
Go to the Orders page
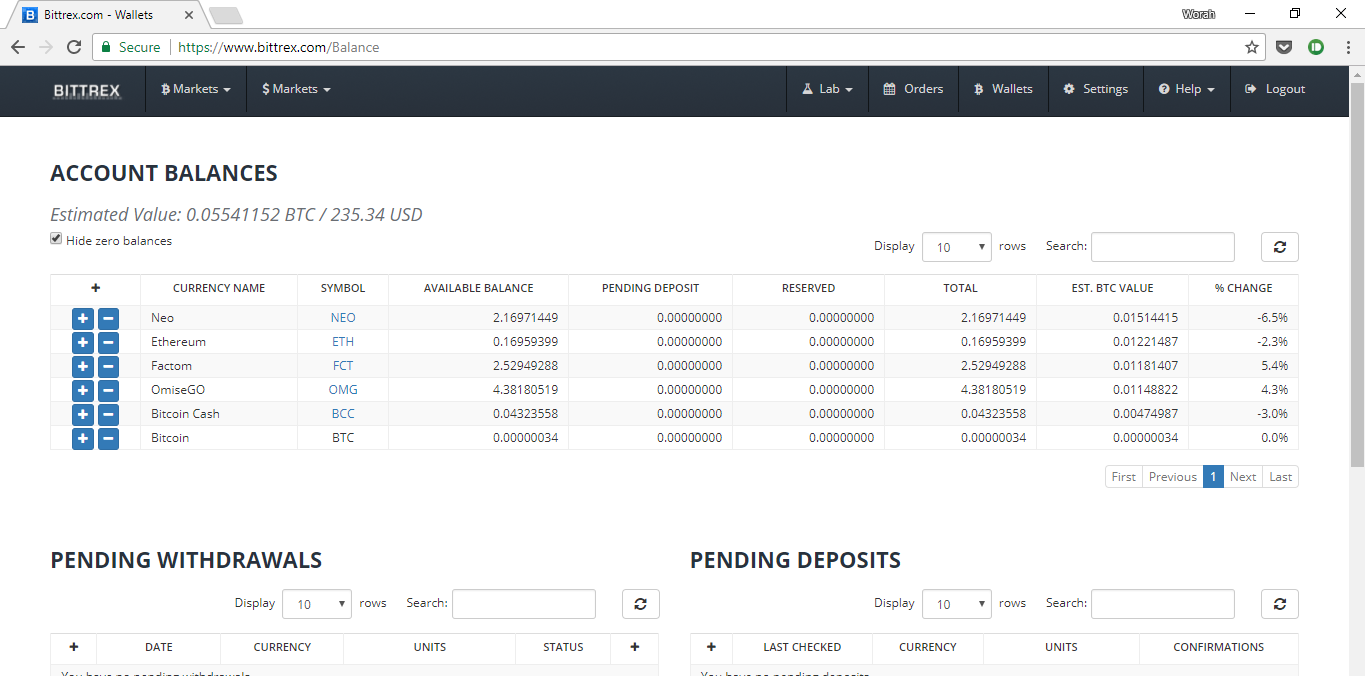coord(913,89)
